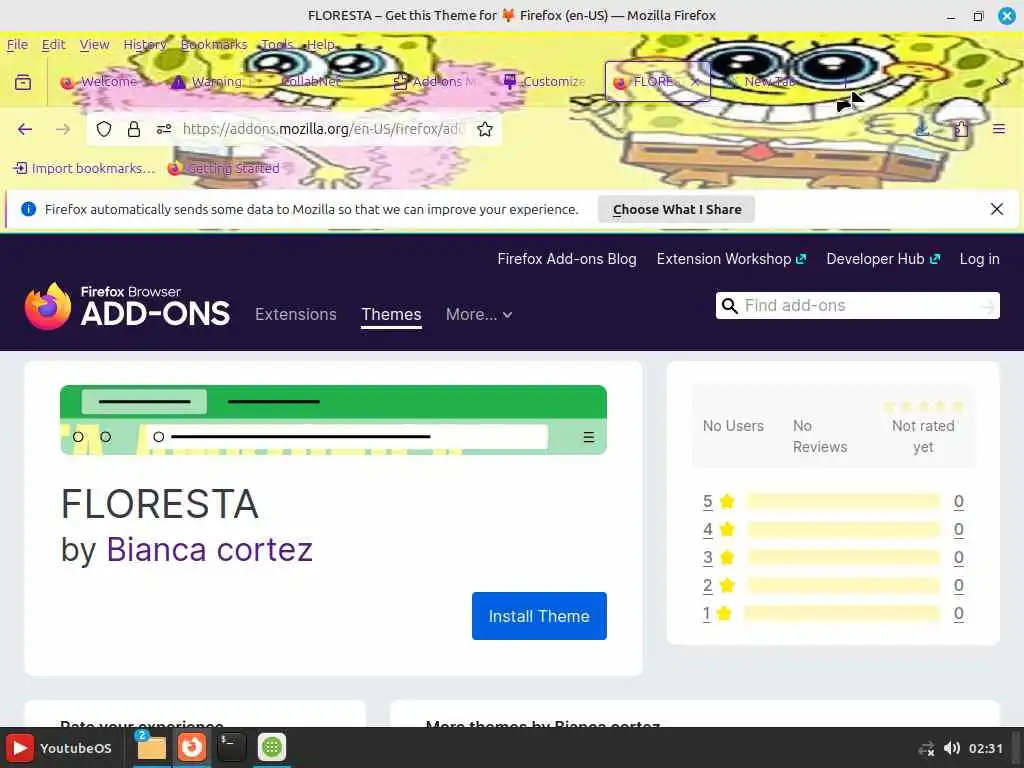
Task: Expand the More… dropdown menu
Action: (x=479, y=315)
